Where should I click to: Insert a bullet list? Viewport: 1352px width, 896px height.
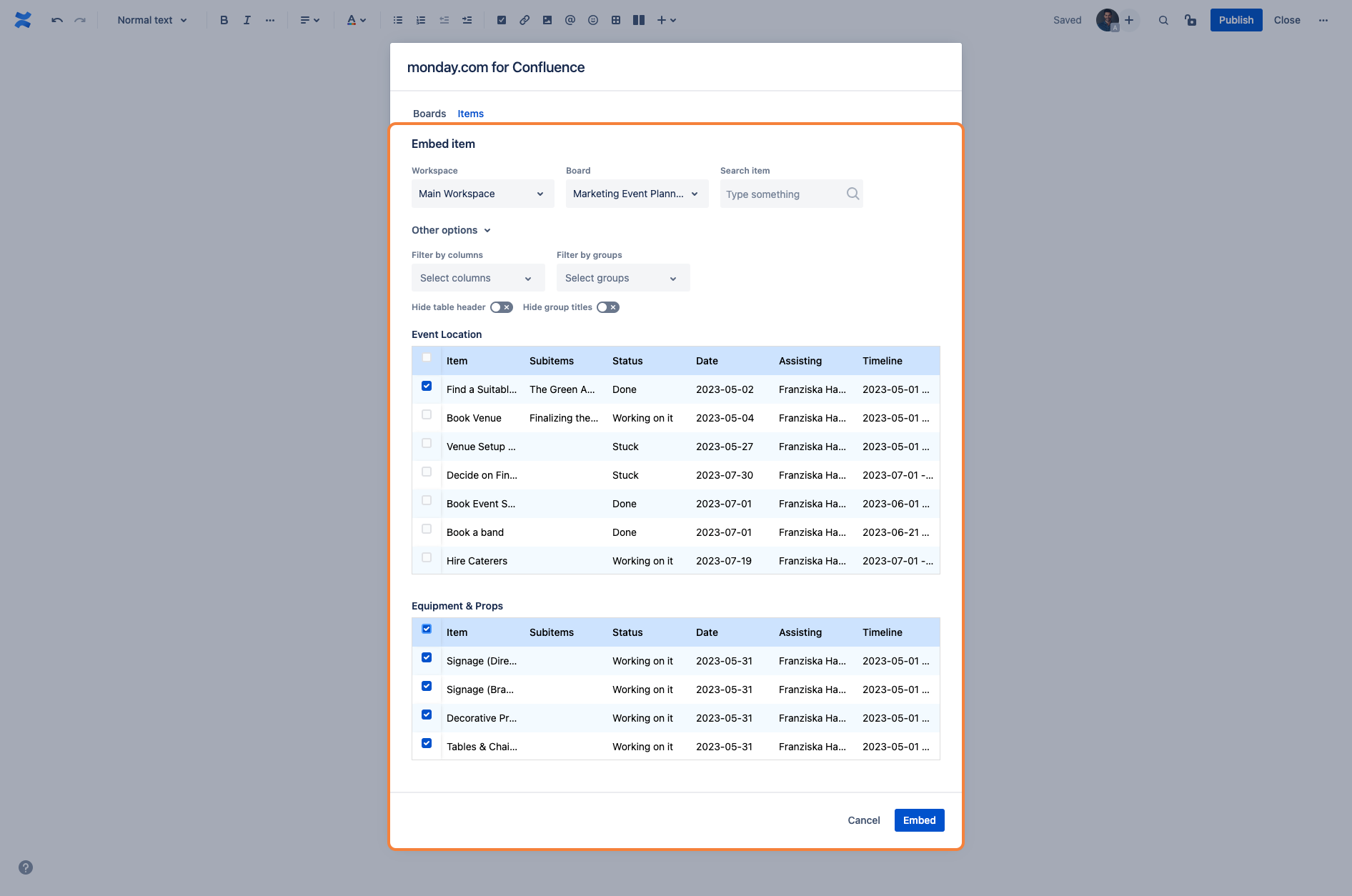[398, 20]
